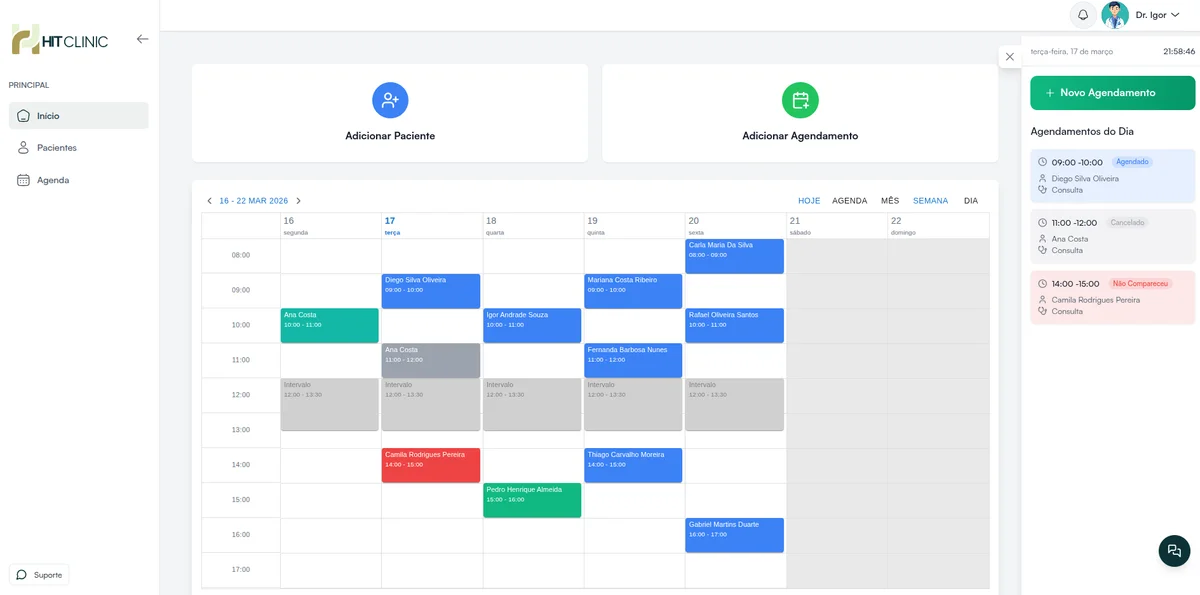Open the red Camila Rodrigues Pereira appointment
Image resolution: width=1200 pixels, height=595 pixels.
(x=430, y=465)
